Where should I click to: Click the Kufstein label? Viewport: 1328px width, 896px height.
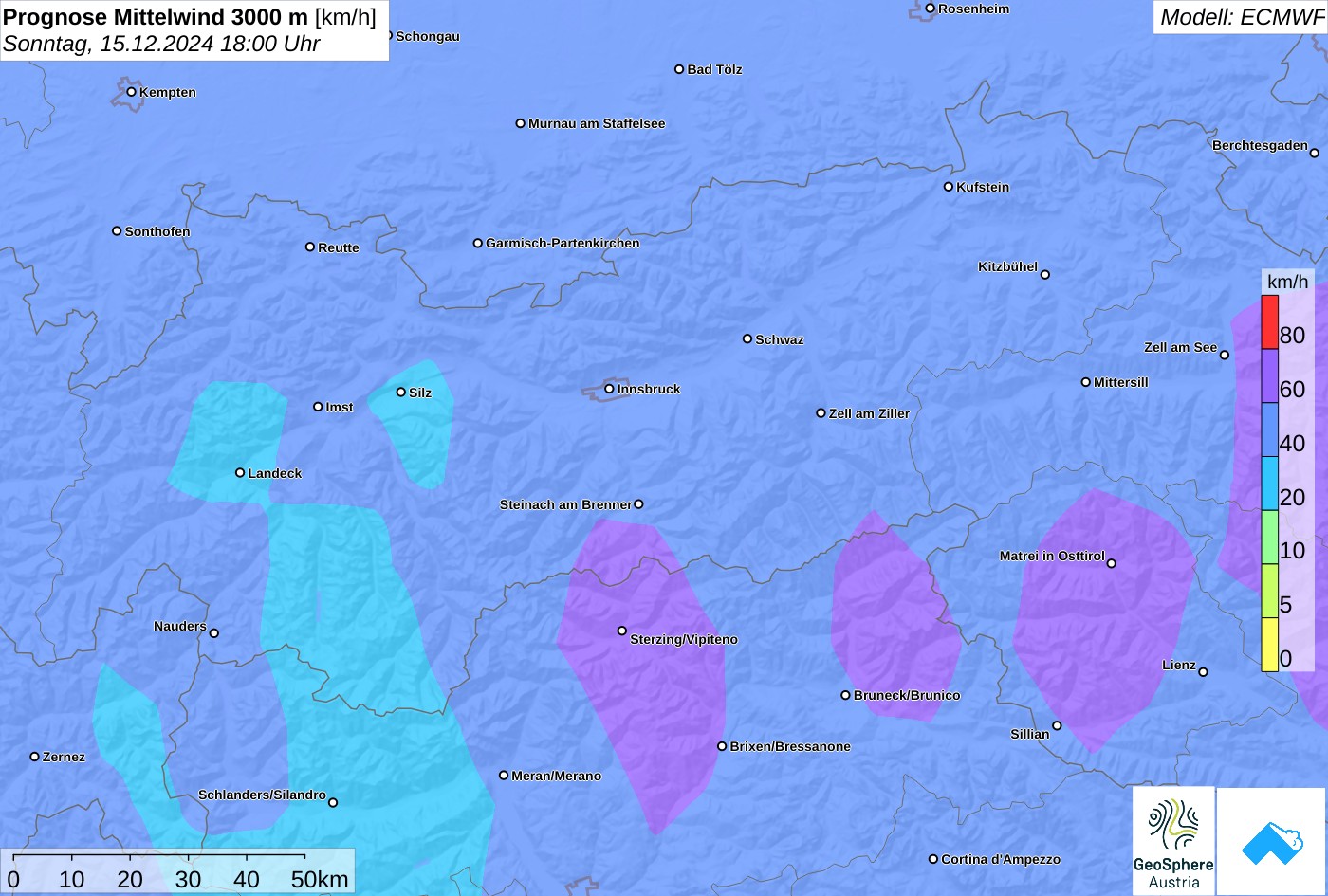[x=983, y=187]
